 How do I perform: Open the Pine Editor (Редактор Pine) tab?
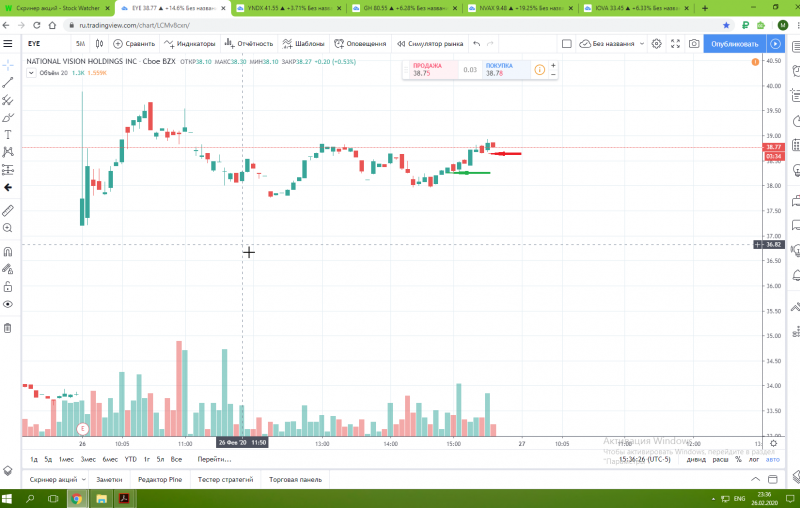(160, 479)
